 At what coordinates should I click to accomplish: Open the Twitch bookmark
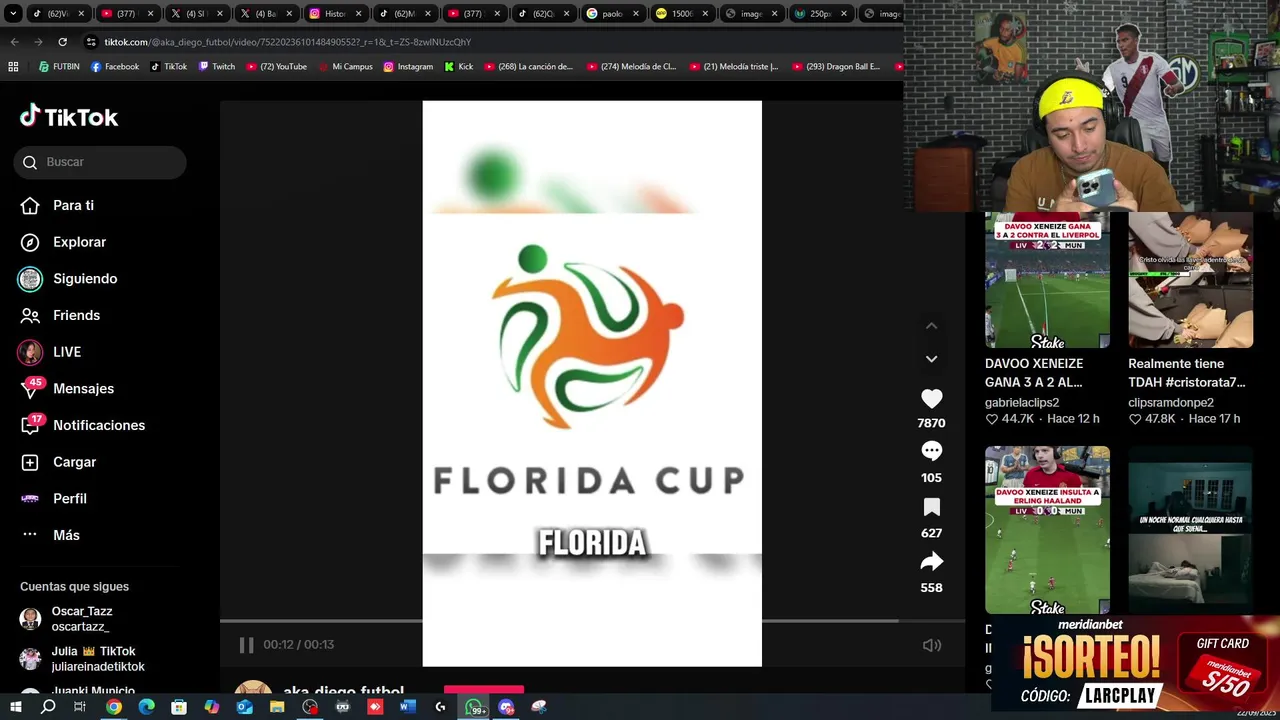click(x=217, y=67)
